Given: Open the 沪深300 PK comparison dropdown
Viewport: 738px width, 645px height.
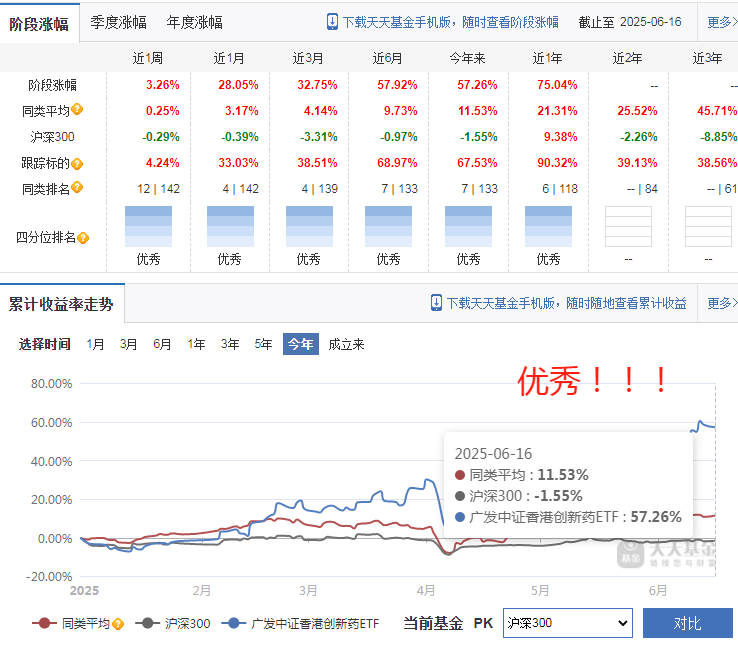Looking at the screenshot, I should (568, 623).
